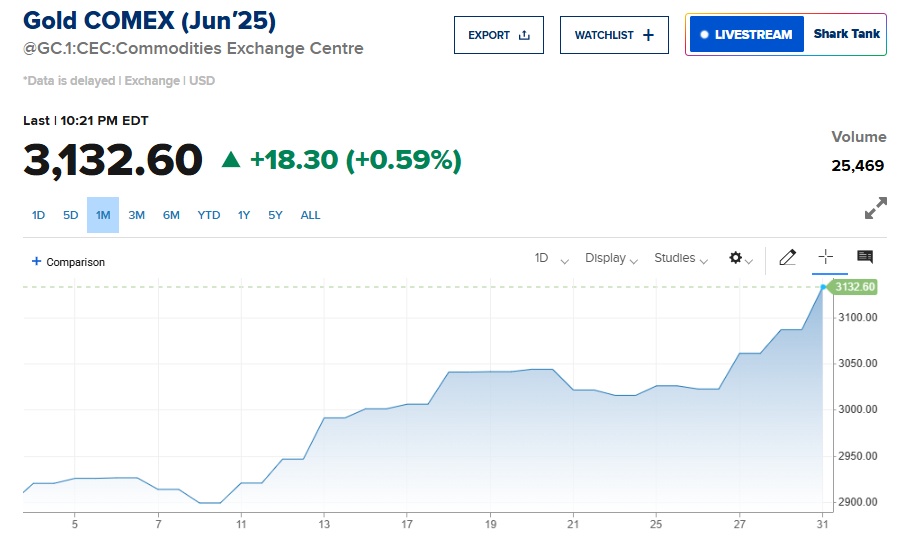Open the Shark Tank link
This screenshot has height=554, width=897.
coord(846,34)
